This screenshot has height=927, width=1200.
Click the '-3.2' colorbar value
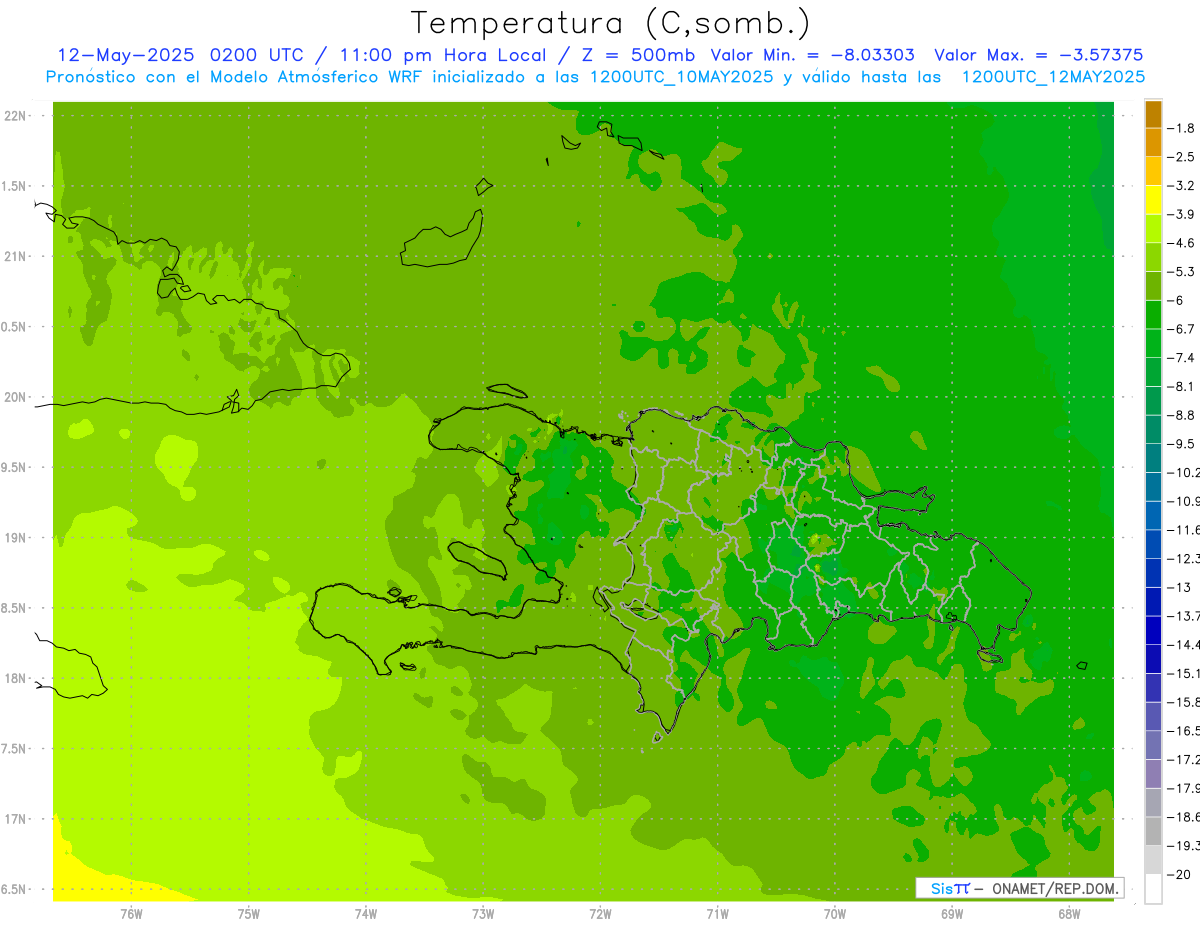click(1182, 186)
